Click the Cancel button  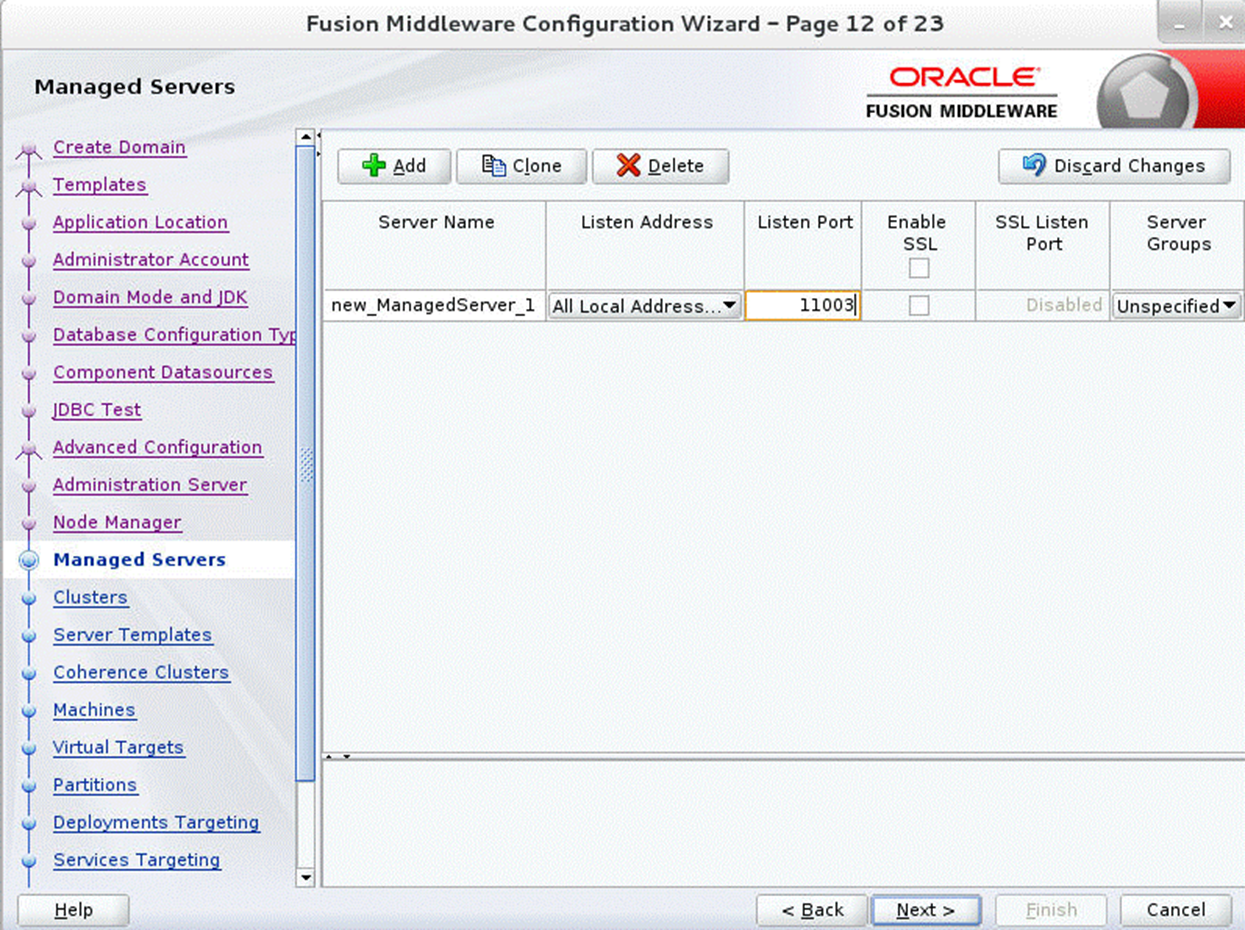pyautogui.click(x=1176, y=910)
